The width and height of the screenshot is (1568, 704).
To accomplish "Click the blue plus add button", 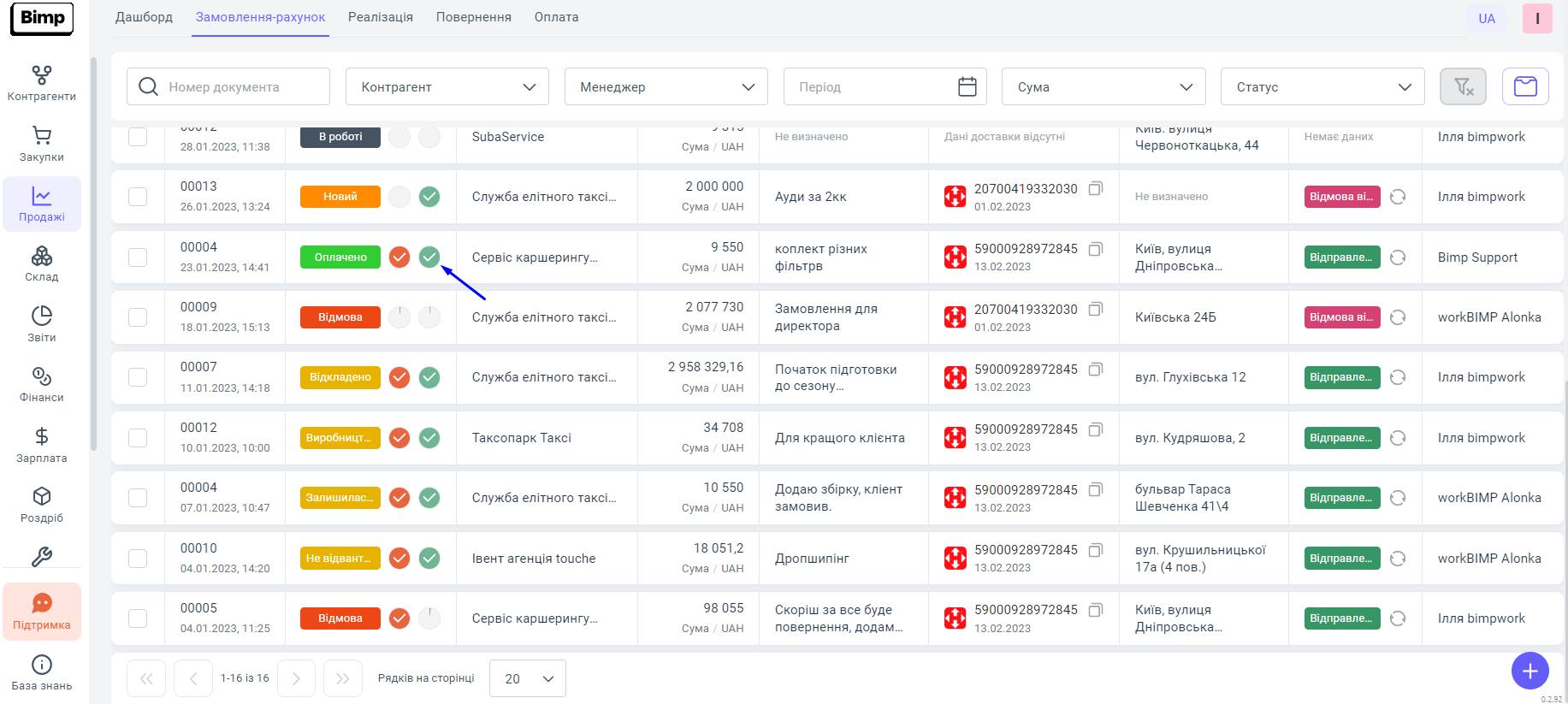I will point(1530,671).
